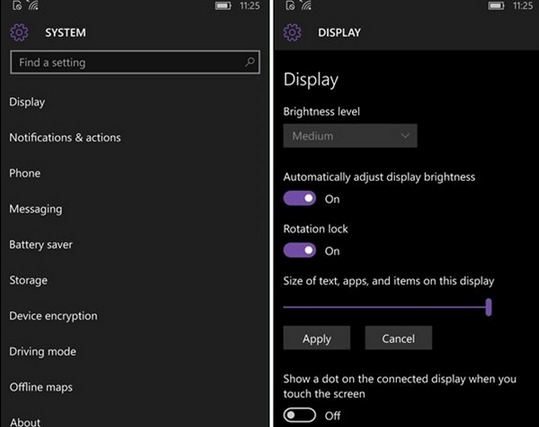Click the System settings gear icon
This screenshot has width=539, height=427.
pyautogui.click(x=19, y=33)
